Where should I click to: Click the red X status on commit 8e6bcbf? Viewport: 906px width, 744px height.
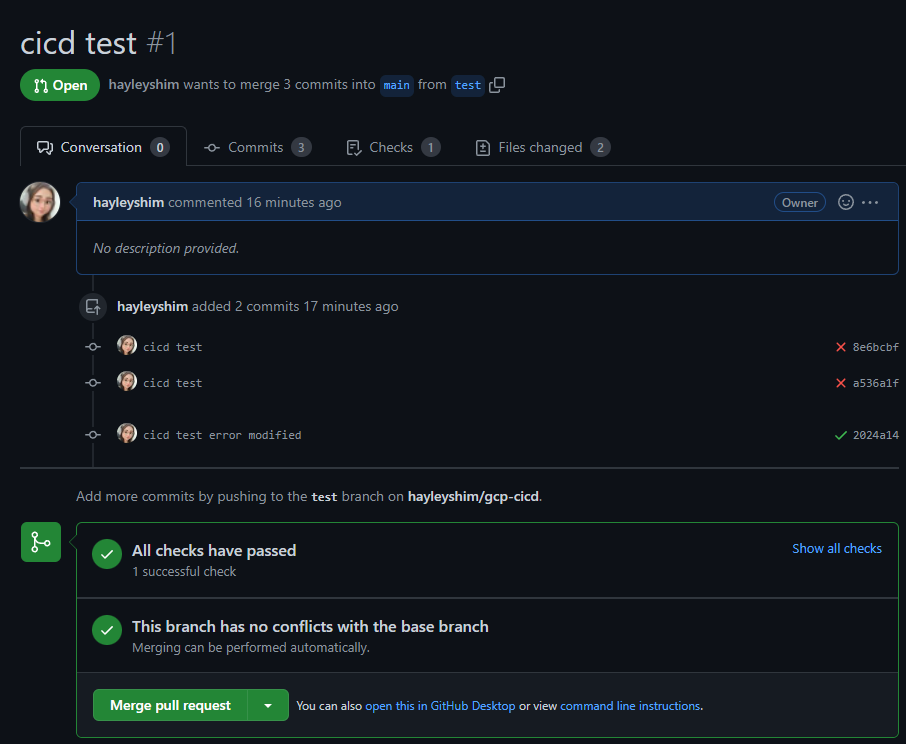[841, 347]
